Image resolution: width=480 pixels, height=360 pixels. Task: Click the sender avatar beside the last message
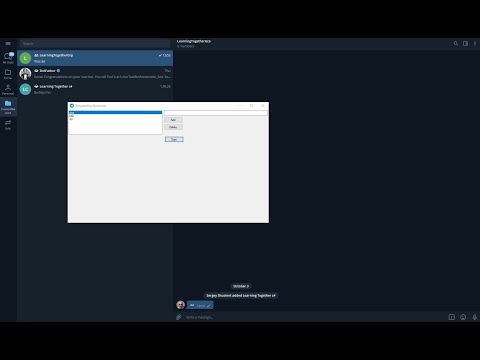pos(180,305)
